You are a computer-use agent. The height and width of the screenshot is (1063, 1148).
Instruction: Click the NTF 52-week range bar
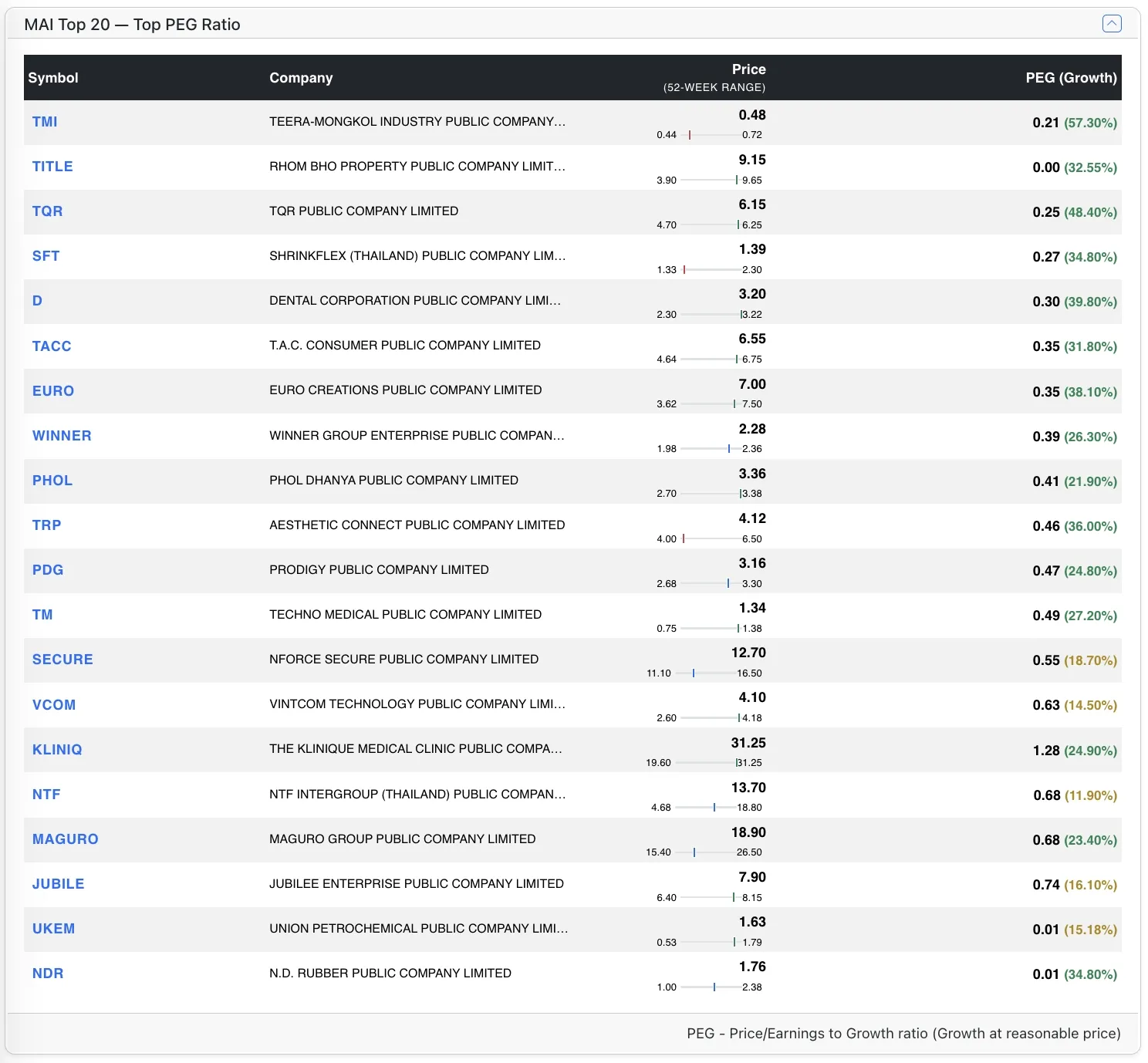tap(706, 808)
